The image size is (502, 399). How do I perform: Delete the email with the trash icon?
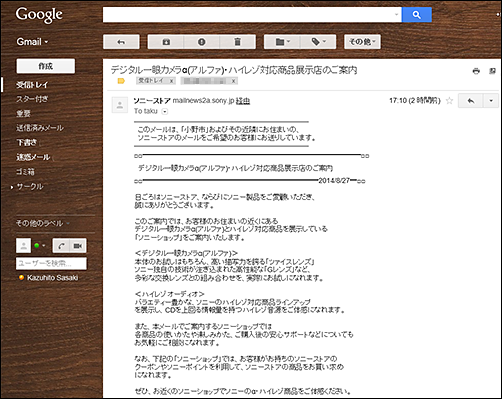pos(238,42)
